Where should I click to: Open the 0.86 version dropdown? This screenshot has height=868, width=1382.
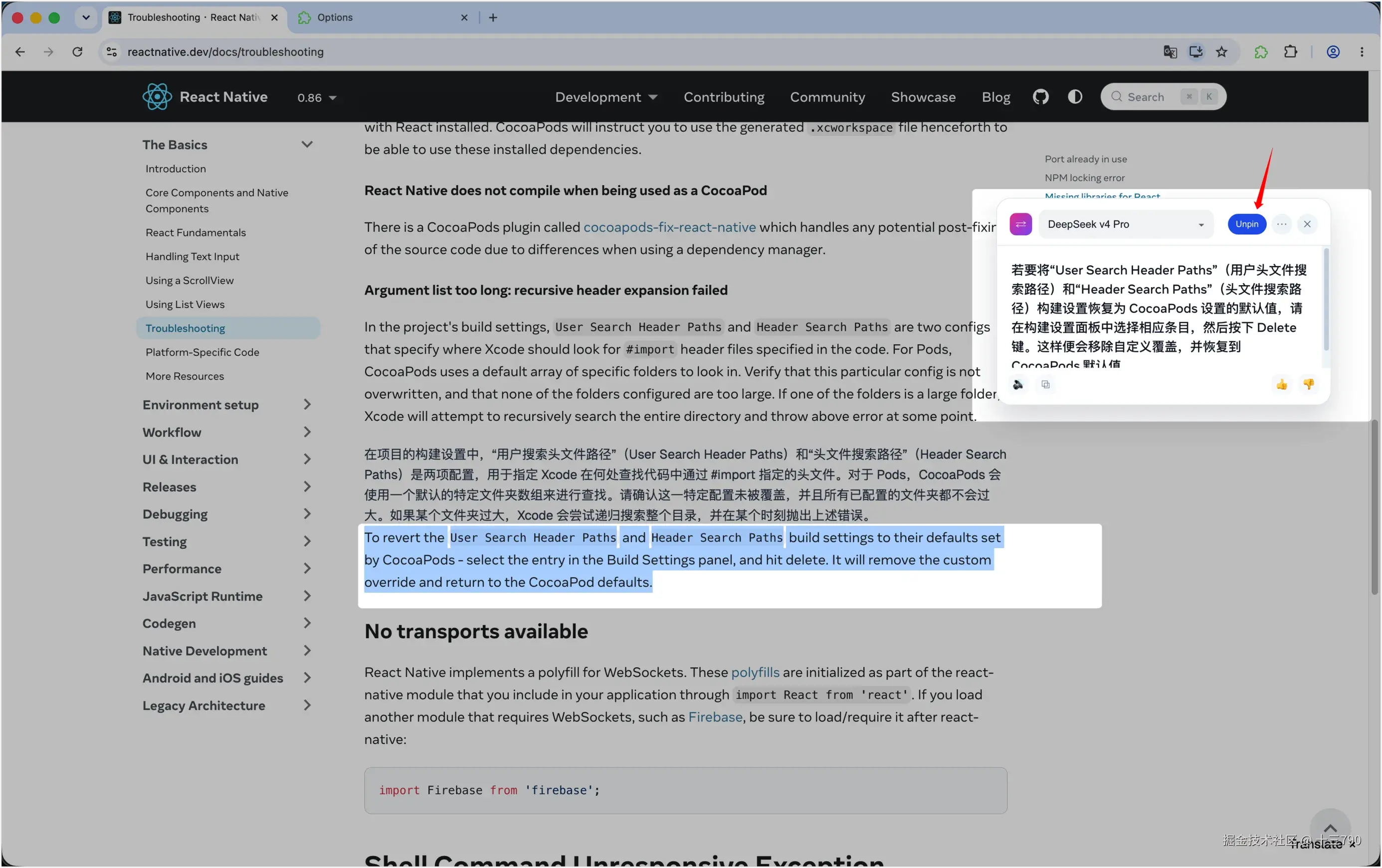click(317, 98)
